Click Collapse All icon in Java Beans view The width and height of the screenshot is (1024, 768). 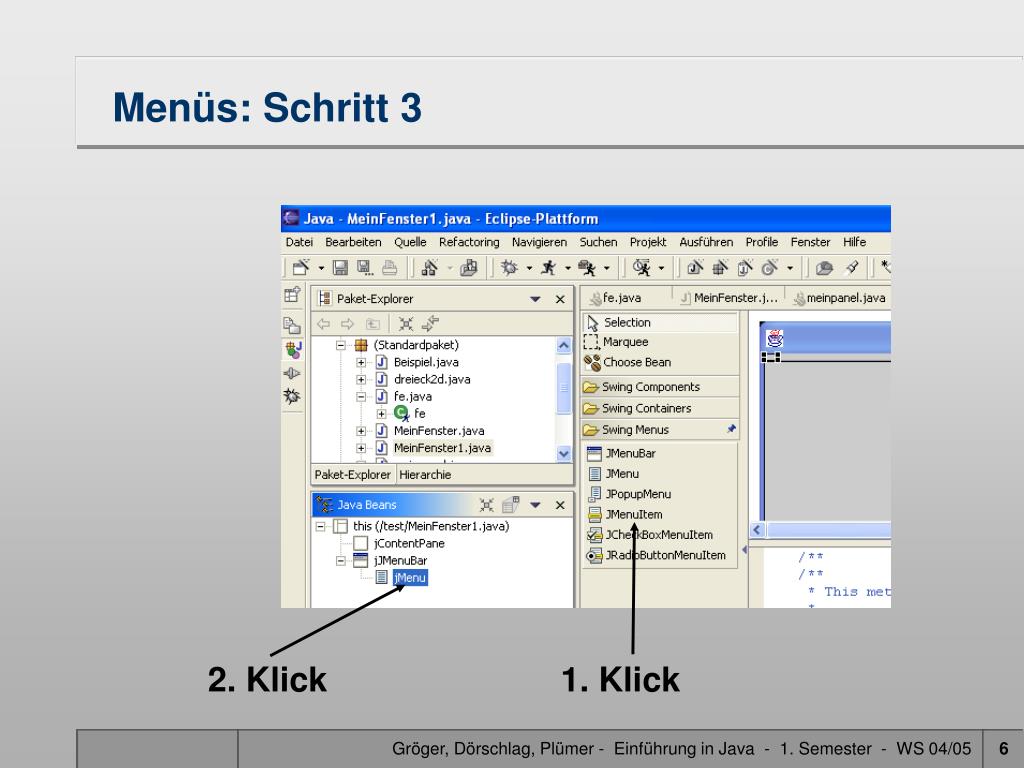pyautogui.click(x=487, y=505)
